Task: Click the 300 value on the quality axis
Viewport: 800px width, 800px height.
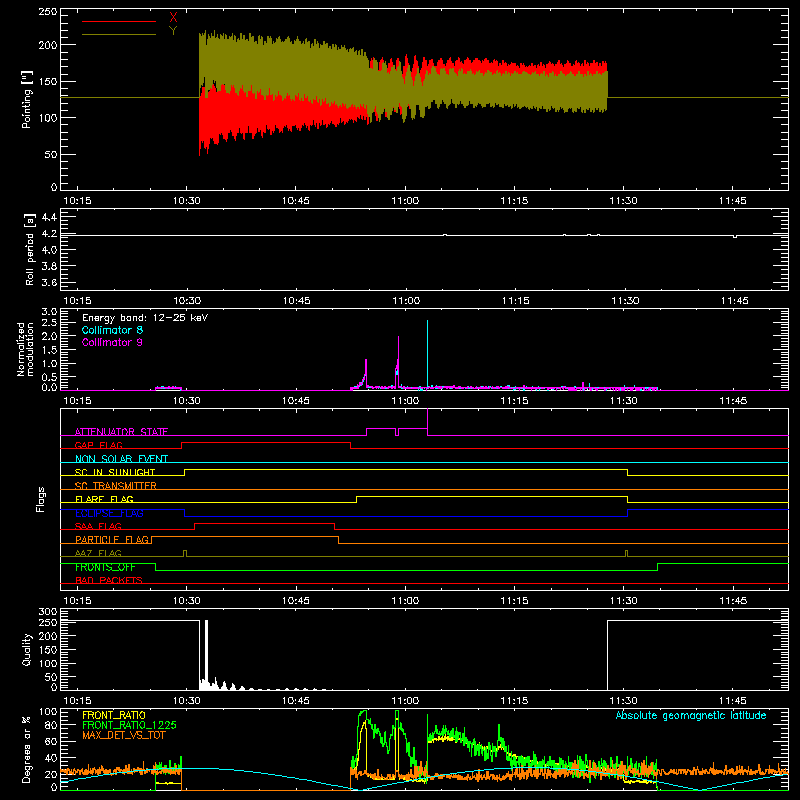Action: pyautogui.click(x=48, y=612)
